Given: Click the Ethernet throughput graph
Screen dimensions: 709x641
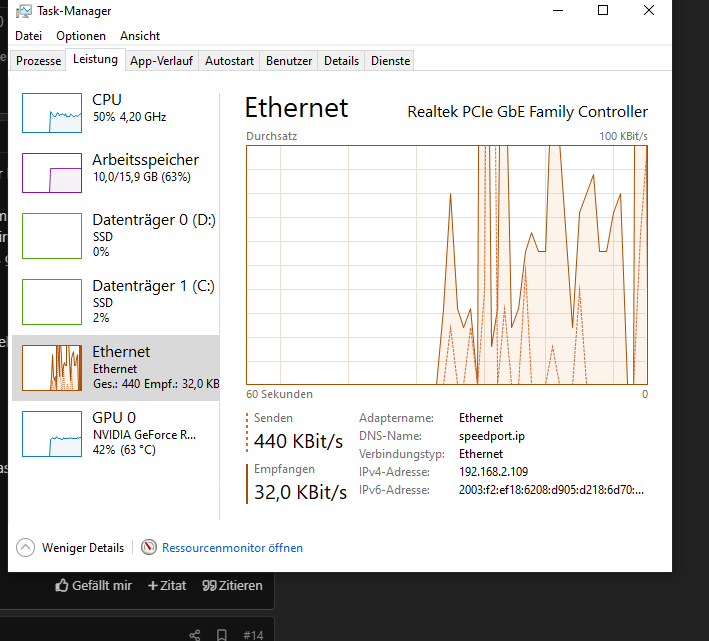Looking at the screenshot, I should pyautogui.click(x=447, y=265).
